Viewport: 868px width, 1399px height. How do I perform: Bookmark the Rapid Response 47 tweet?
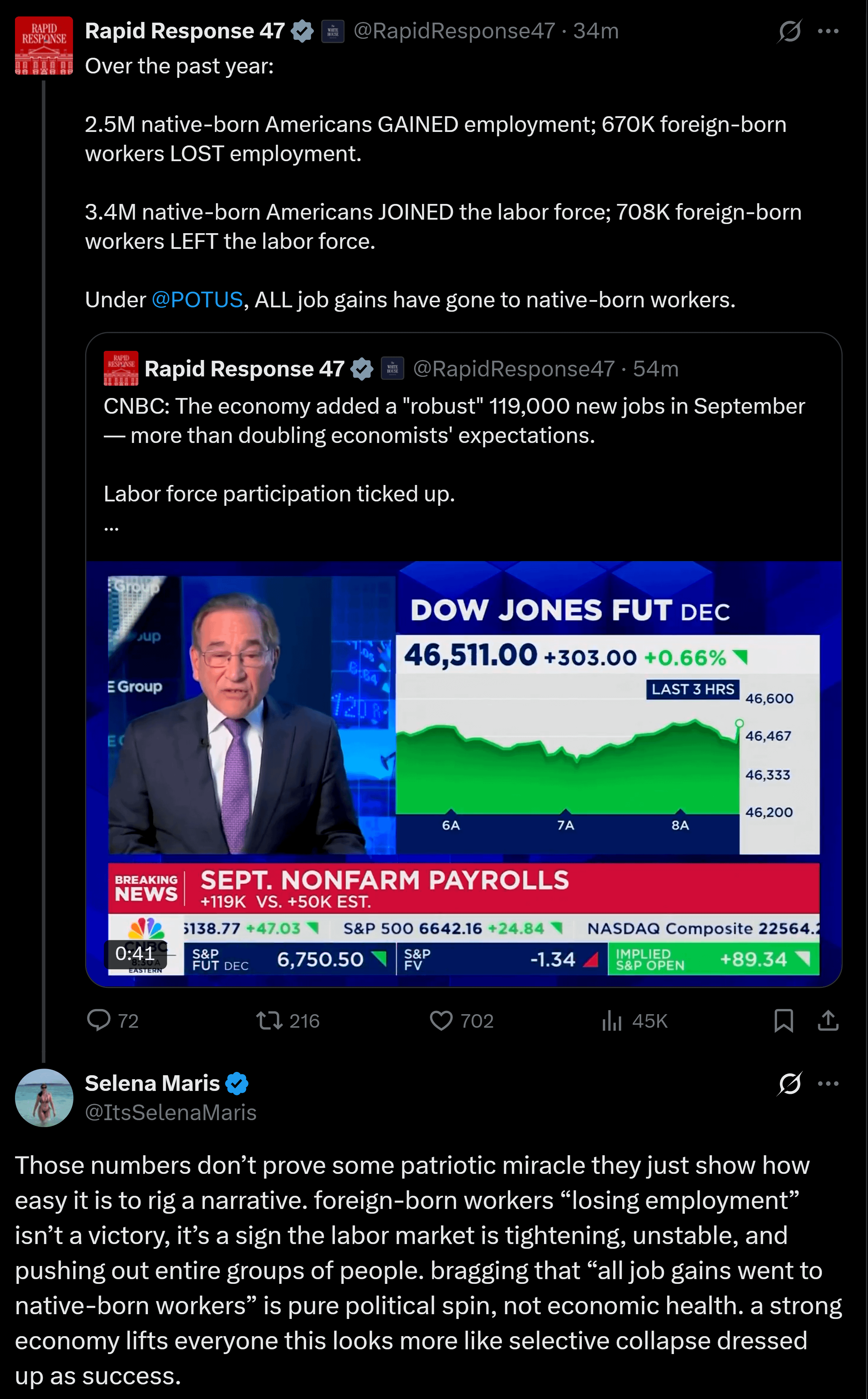pyautogui.click(x=784, y=1020)
